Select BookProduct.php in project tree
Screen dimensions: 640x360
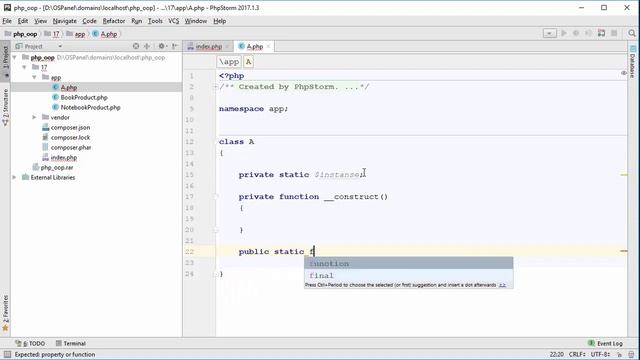point(84,98)
